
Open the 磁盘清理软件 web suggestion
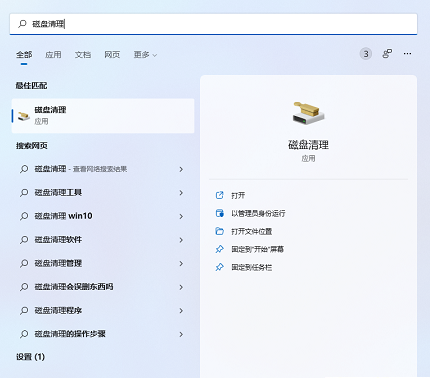coord(103,240)
